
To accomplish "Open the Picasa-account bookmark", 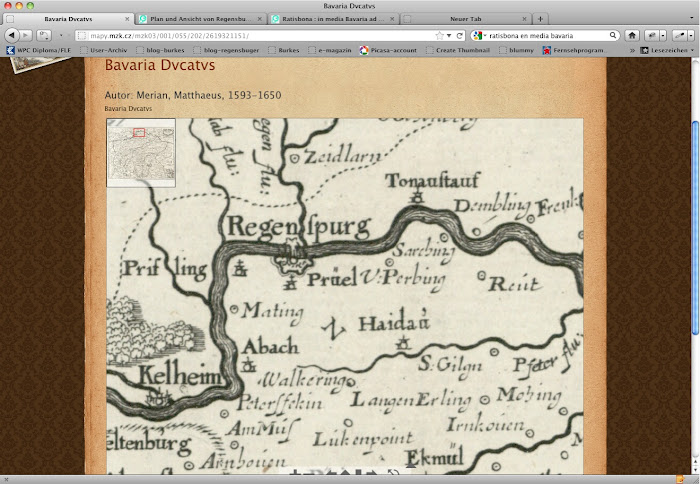I will tap(388, 50).
